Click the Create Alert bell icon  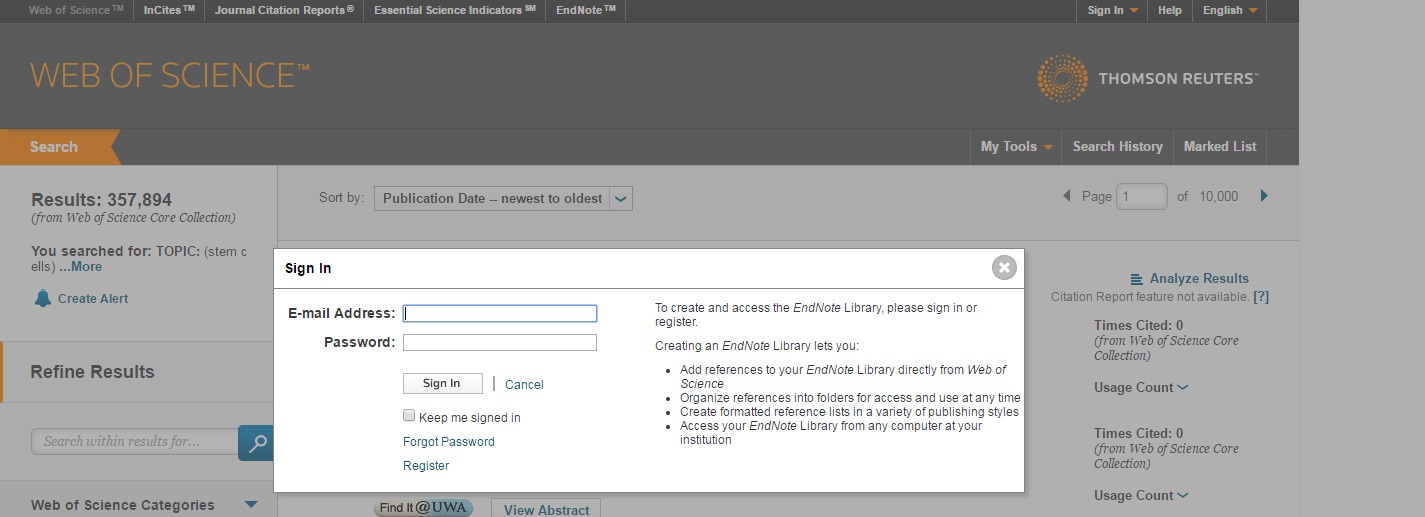pos(42,298)
